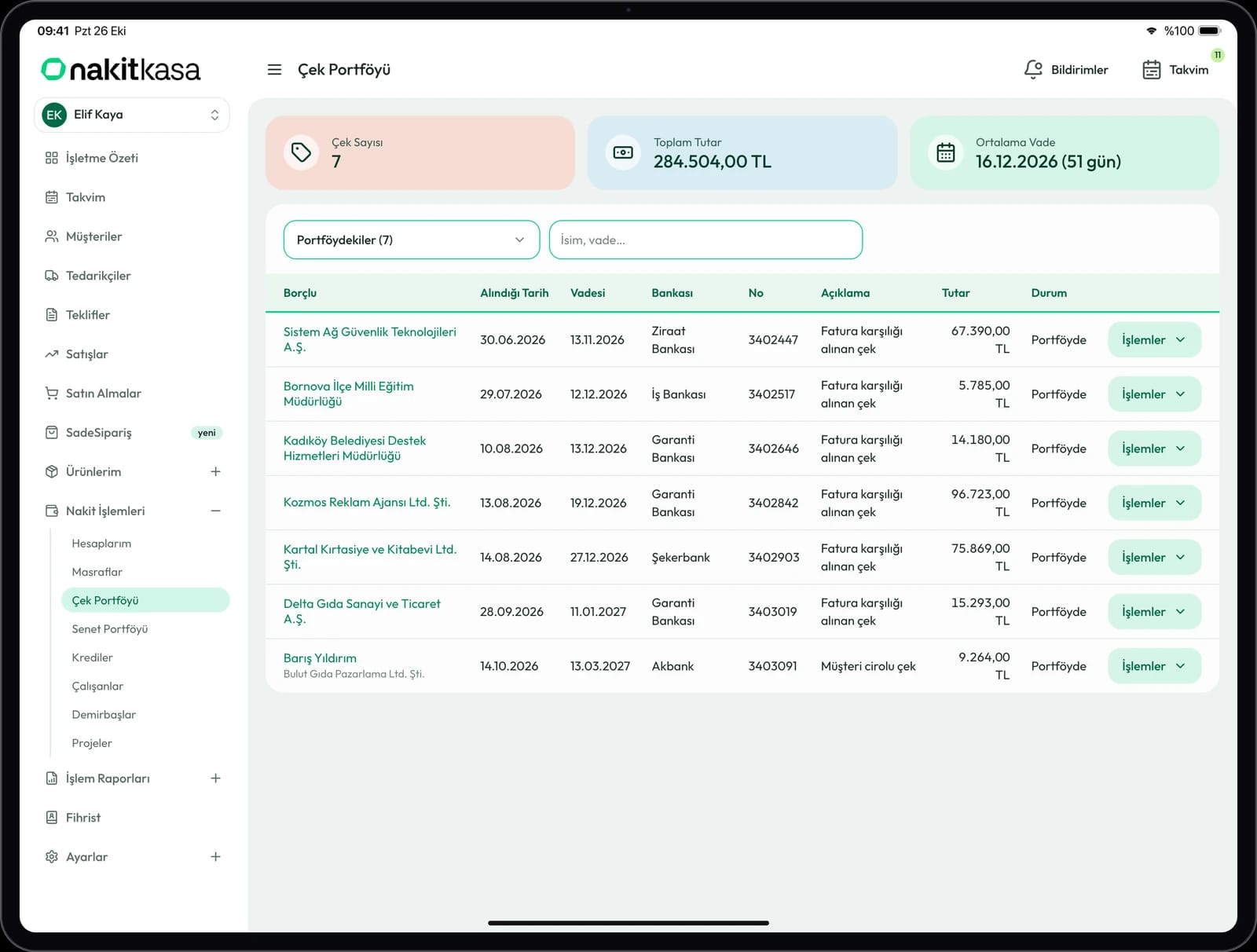Open Bildirimler bell icon
Viewport: 1257px width, 952px height.
[1033, 70]
